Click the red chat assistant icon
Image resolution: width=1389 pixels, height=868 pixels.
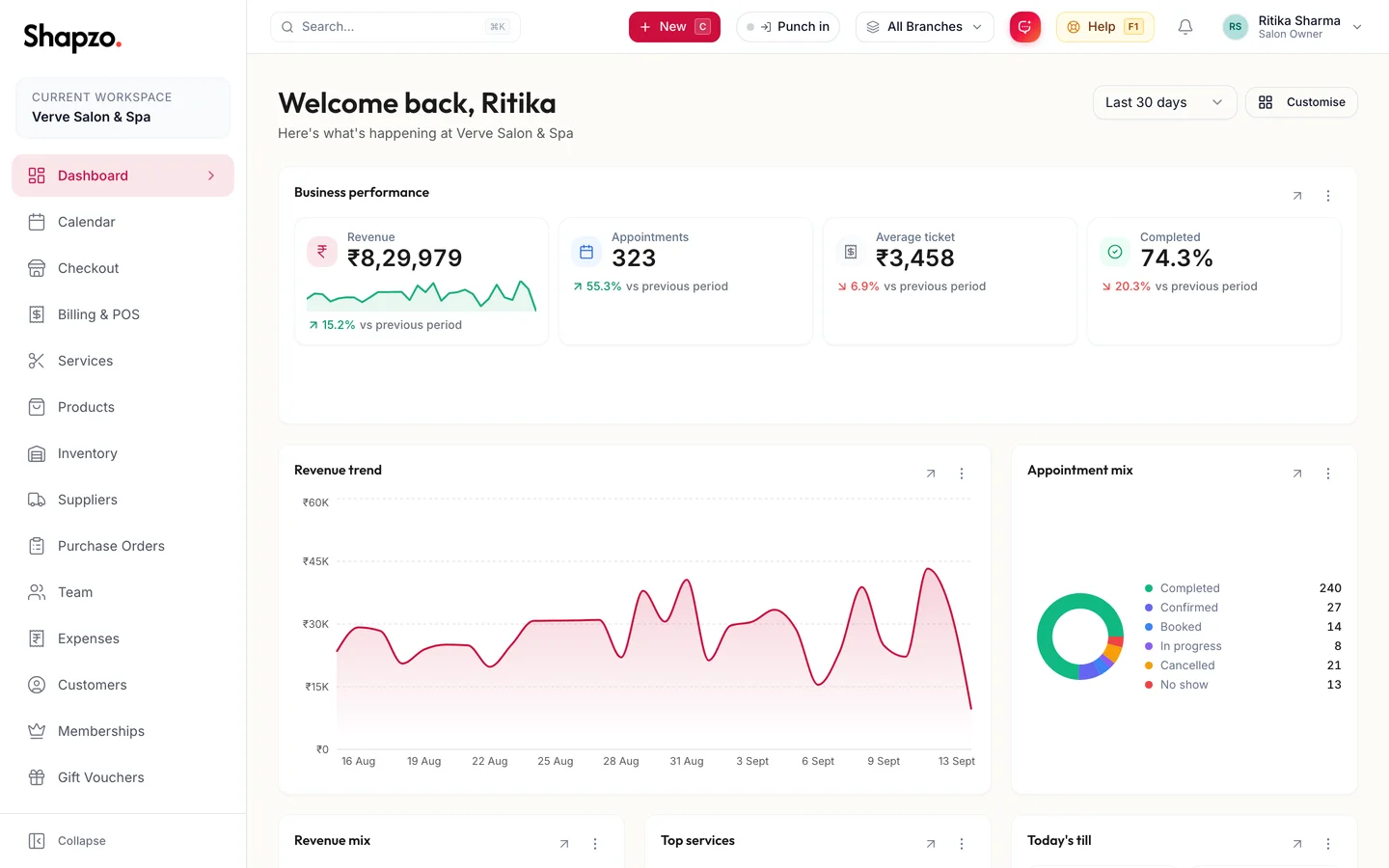click(1025, 27)
